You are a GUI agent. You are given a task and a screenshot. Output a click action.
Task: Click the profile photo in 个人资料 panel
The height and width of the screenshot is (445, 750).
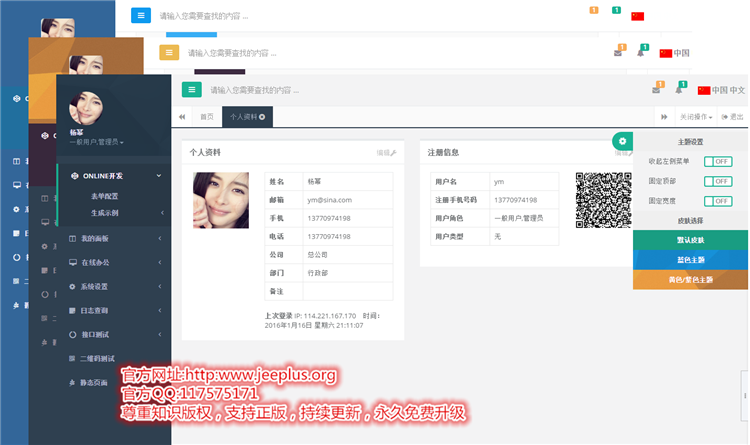[221, 200]
